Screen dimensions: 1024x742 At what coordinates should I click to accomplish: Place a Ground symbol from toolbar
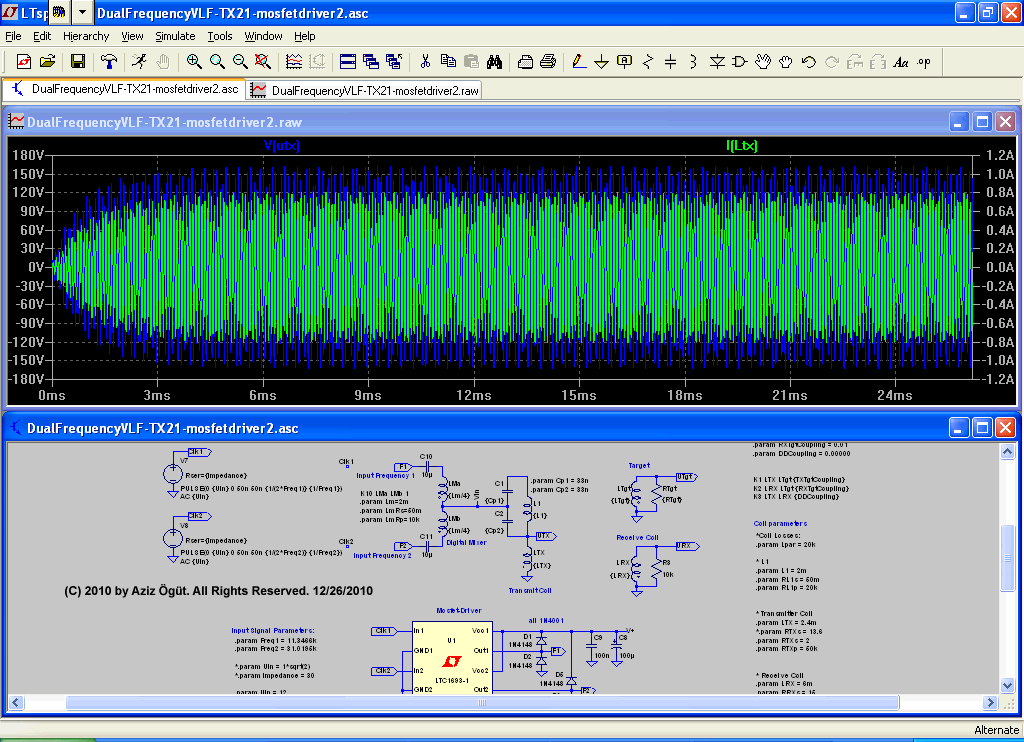[601, 61]
